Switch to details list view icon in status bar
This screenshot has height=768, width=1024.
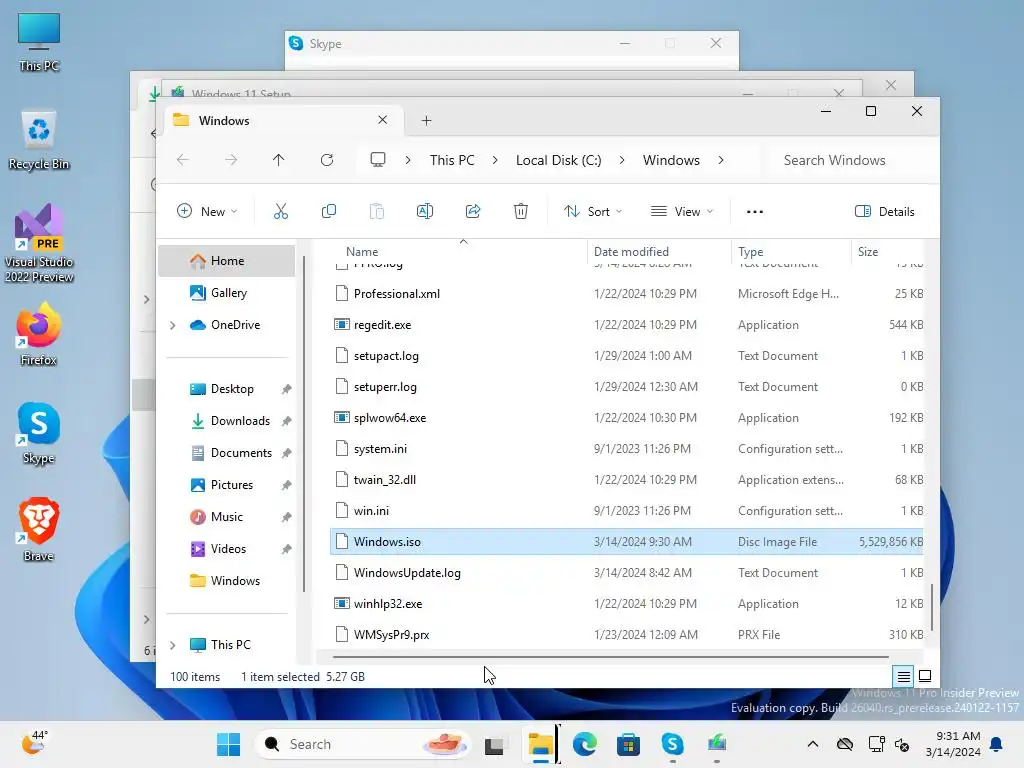[x=903, y=677]
